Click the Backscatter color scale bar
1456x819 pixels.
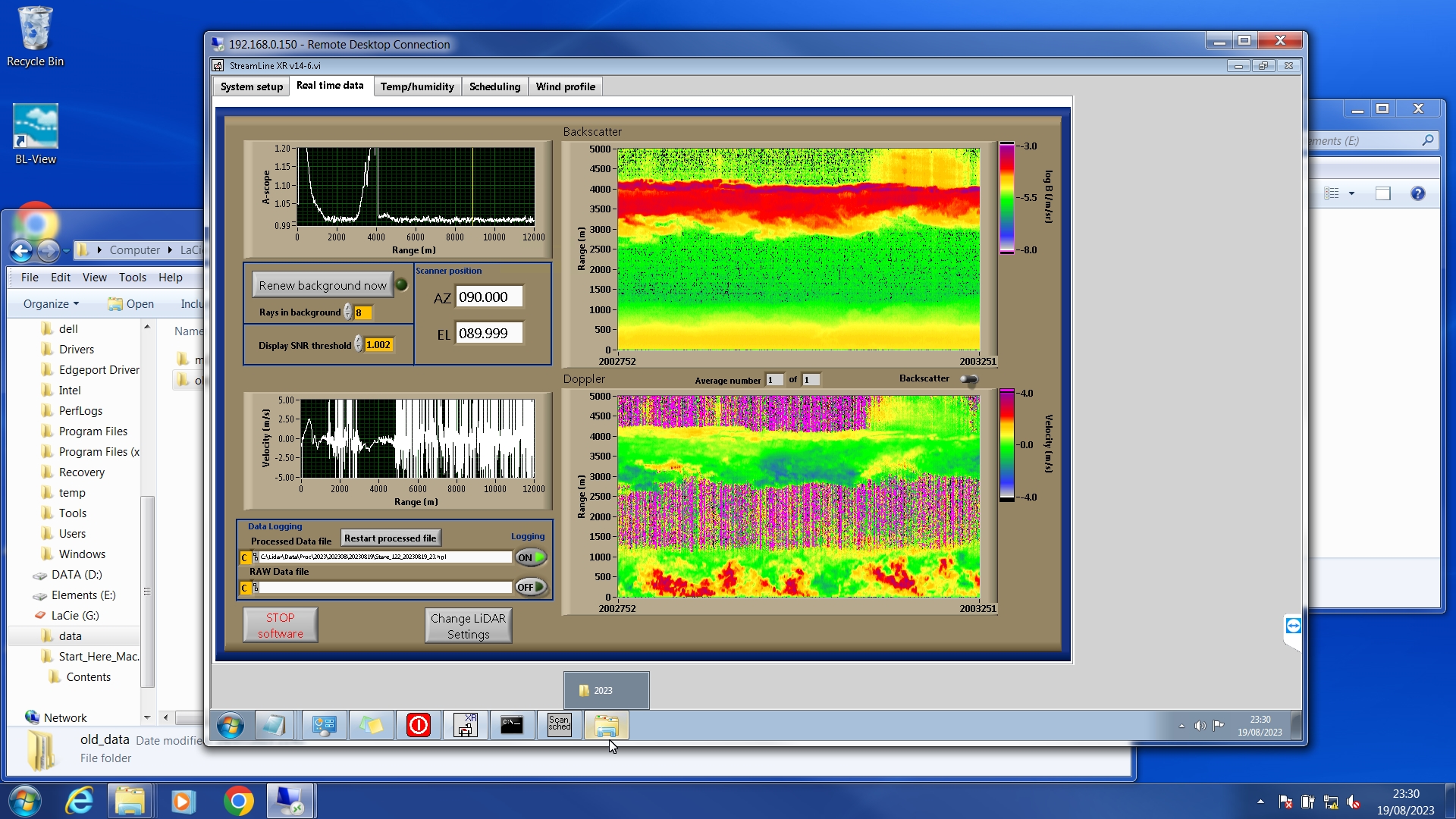1006,198
